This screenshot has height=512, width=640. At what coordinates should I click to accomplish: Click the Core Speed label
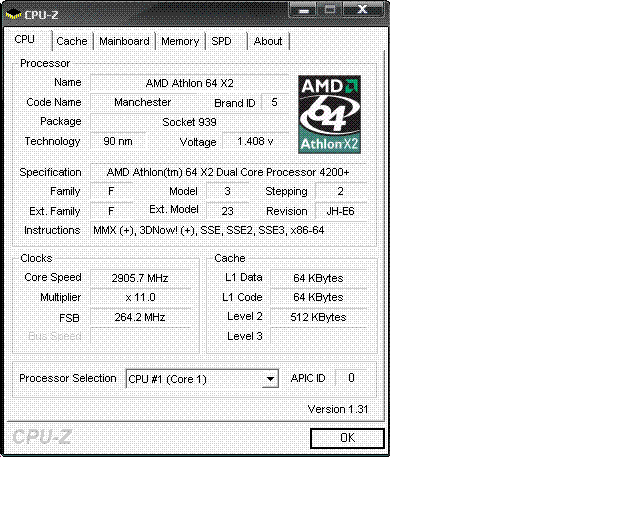[53, 278]
